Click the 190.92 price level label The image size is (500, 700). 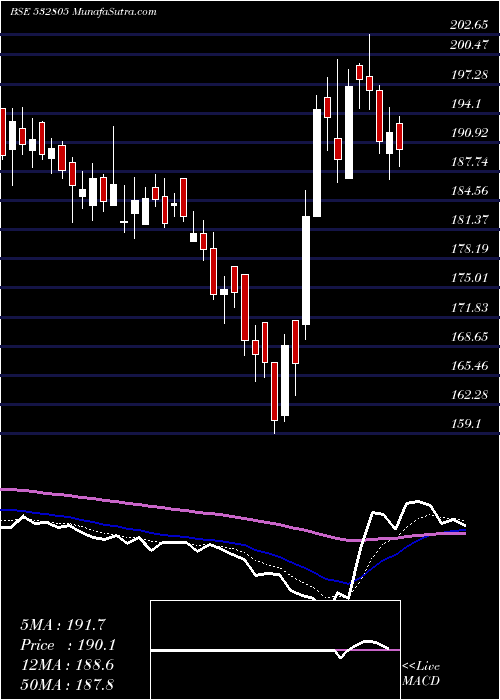click(469, 133)
